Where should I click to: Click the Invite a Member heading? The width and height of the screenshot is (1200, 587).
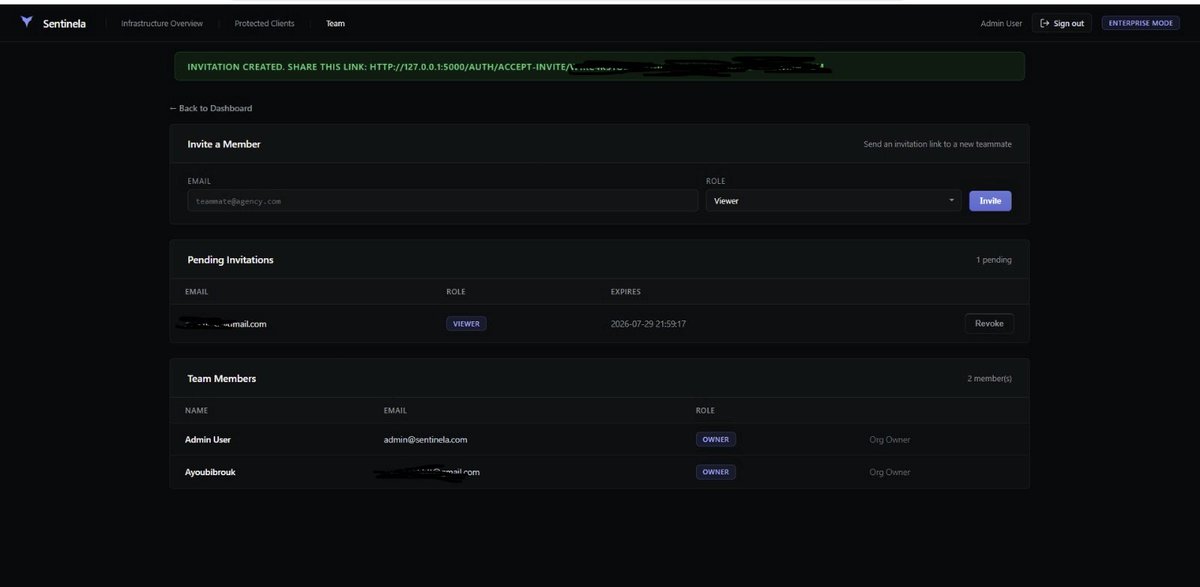coord(224,144)
